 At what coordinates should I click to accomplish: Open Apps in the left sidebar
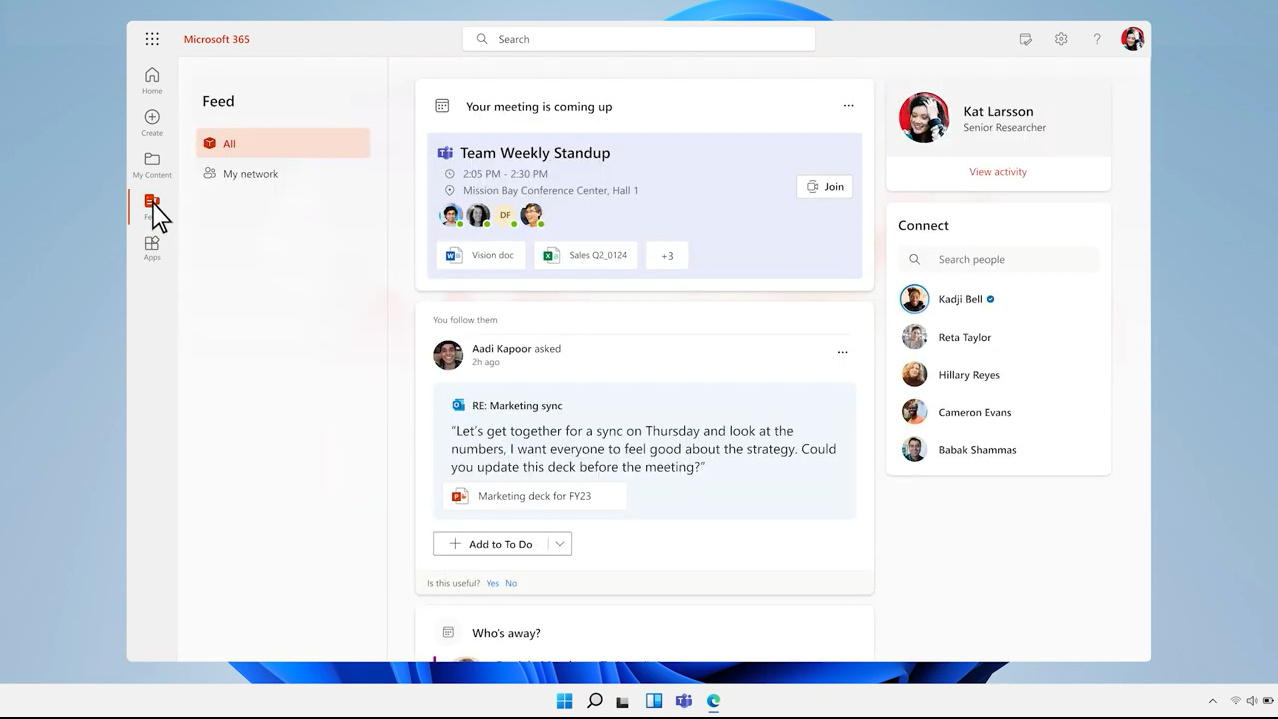[x=152, y=248]
